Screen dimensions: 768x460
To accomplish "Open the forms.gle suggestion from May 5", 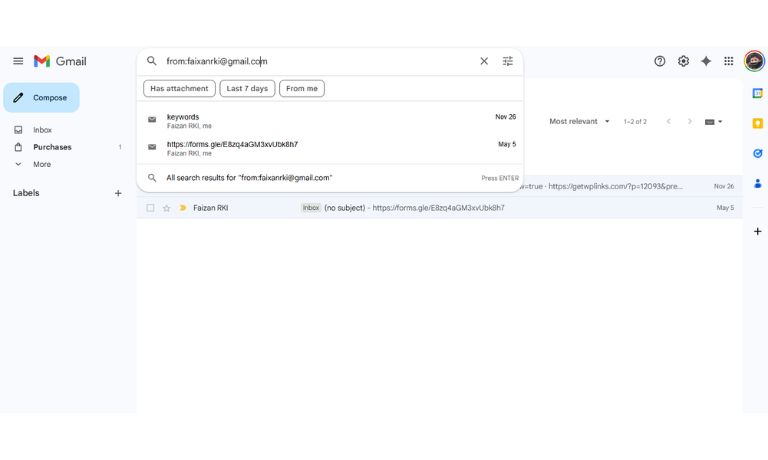I will (x=330, y=148).
